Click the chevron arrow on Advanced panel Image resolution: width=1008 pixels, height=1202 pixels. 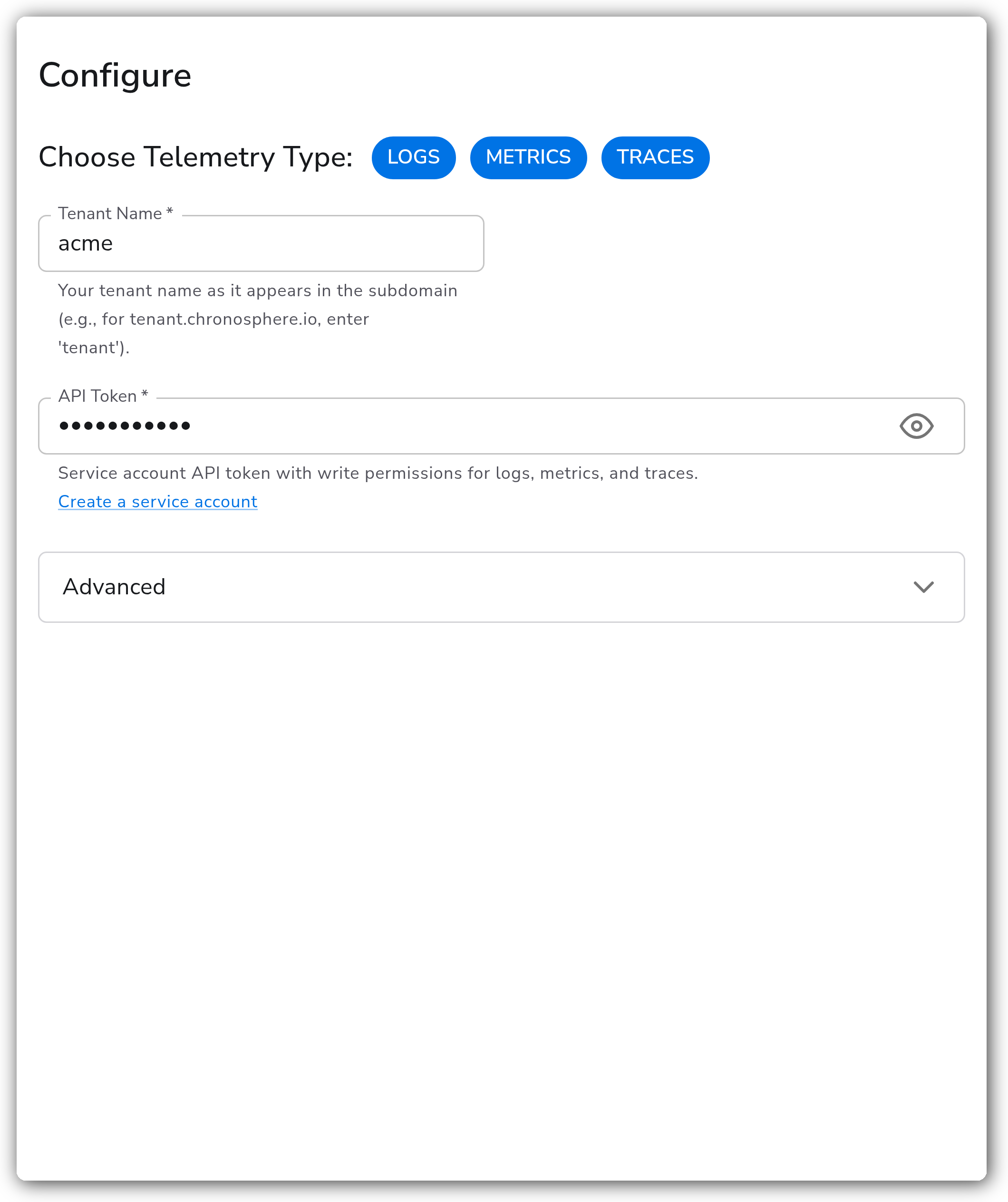(x=923, y=587)
